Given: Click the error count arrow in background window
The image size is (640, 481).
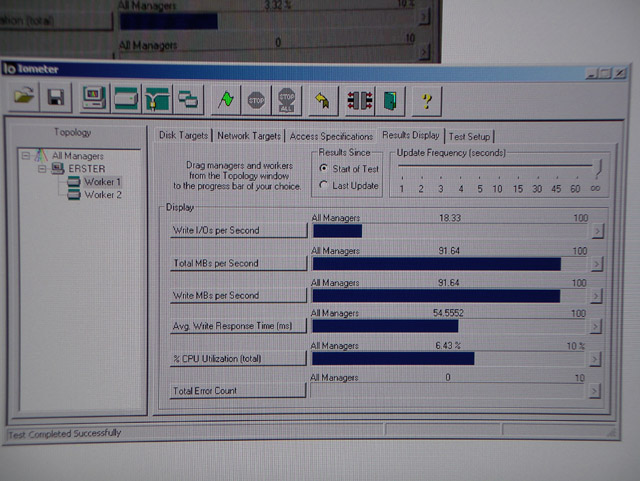Looking at the screenshot, I should (x=424, y=53).
